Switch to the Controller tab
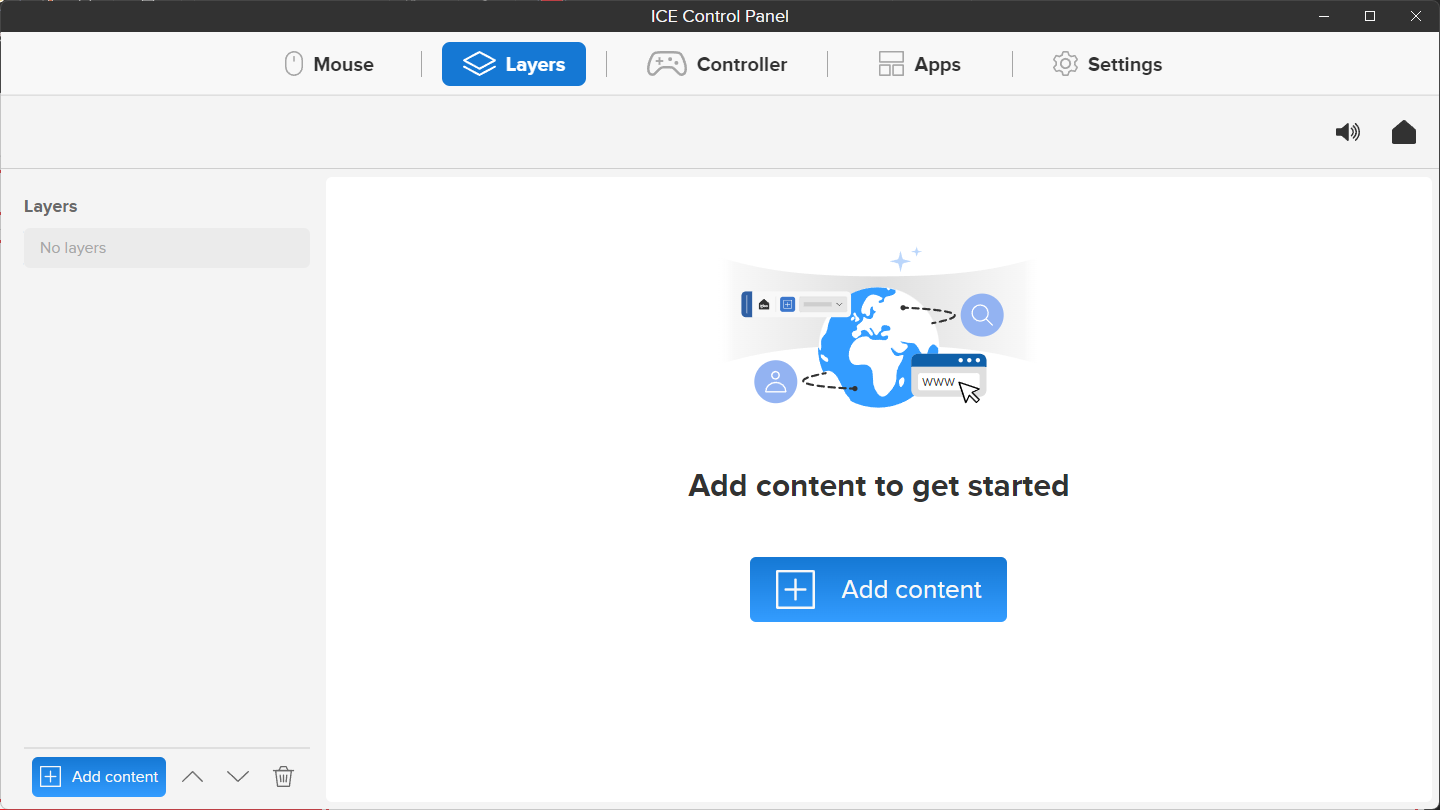 pos(717,64)
